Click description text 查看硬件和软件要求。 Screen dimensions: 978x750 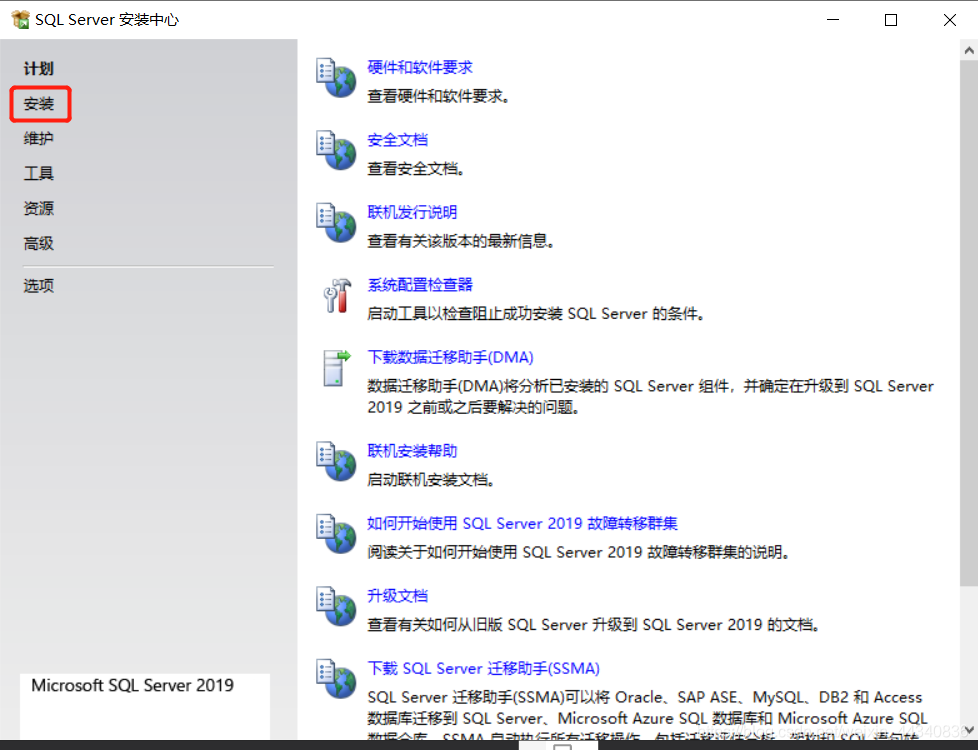pyautogui.click(x=438, y=96)
